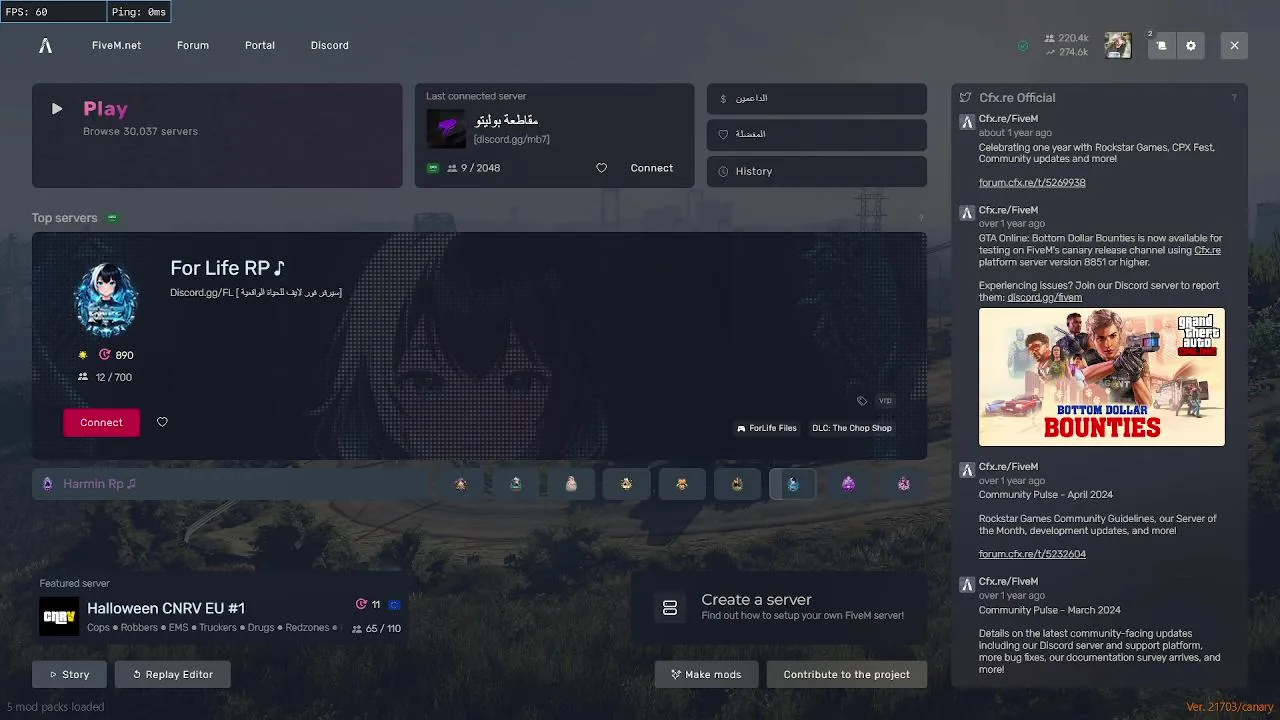
Task: Open the Portal menu link
Action: 260,45
